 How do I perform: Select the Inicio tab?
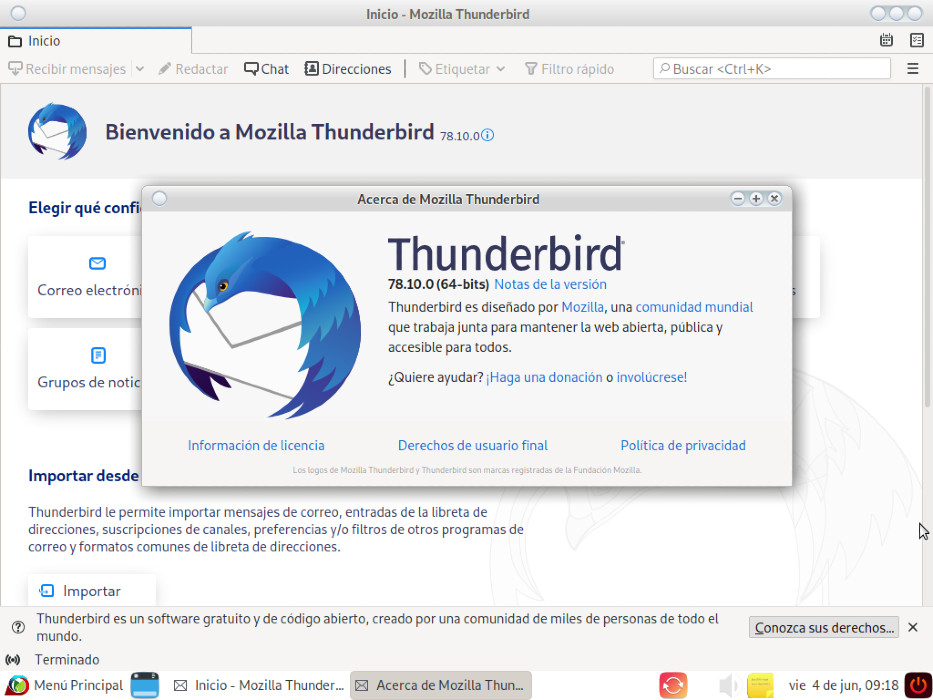(96, 41)
